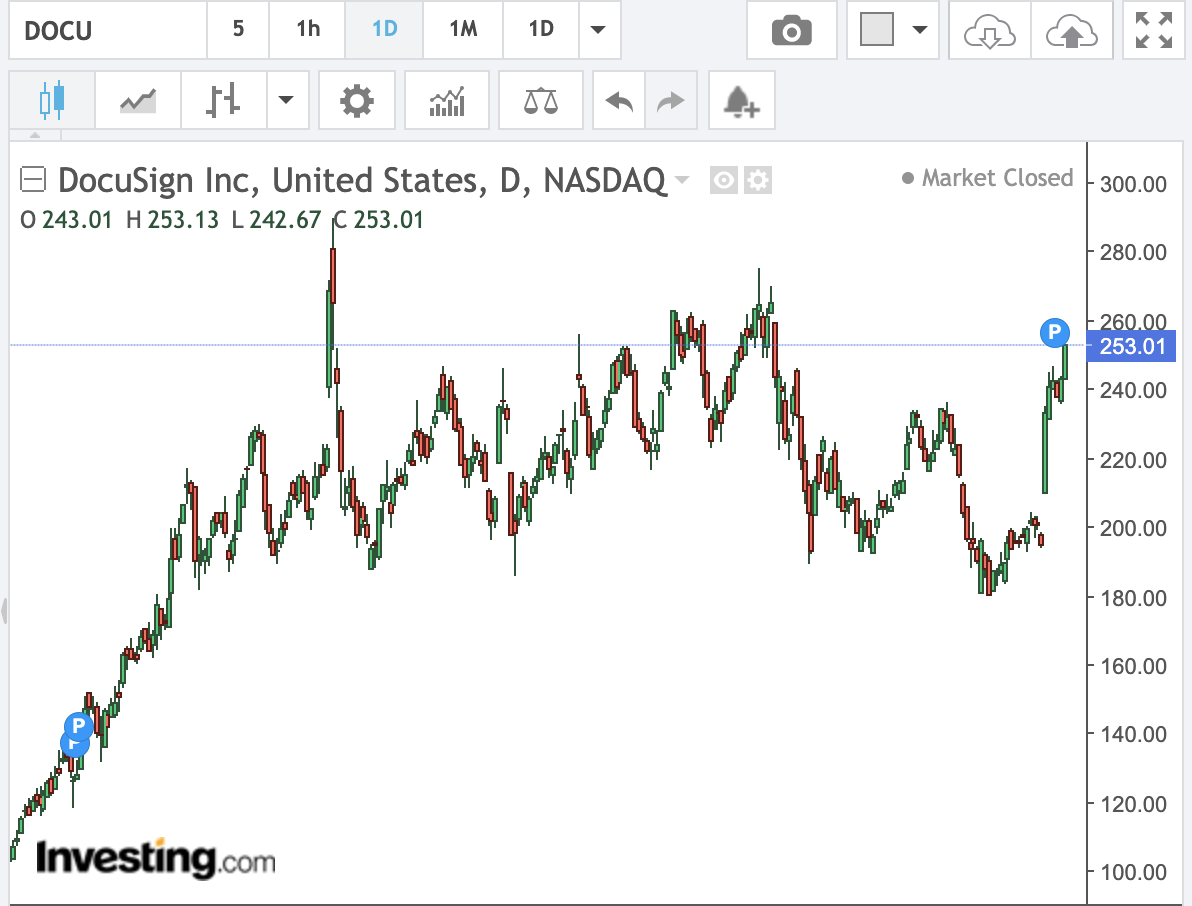Toggle series visibility eye icon
Screen dimensions: 1192x906
(x=724, y=180)
